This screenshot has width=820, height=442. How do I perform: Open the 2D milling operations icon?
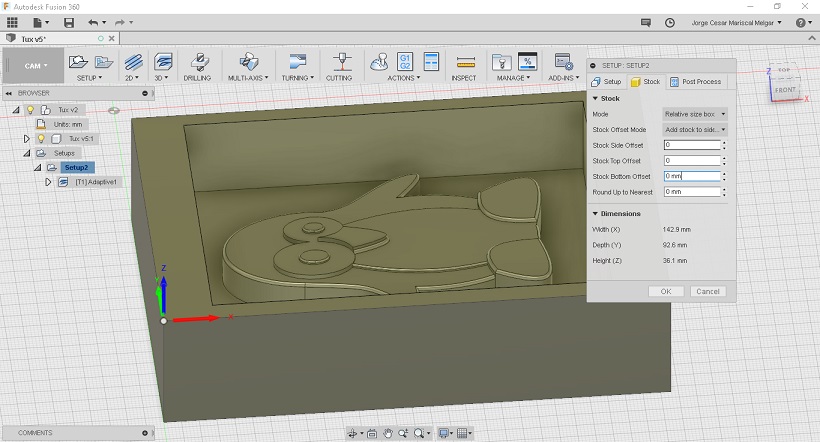pos(133,62)
